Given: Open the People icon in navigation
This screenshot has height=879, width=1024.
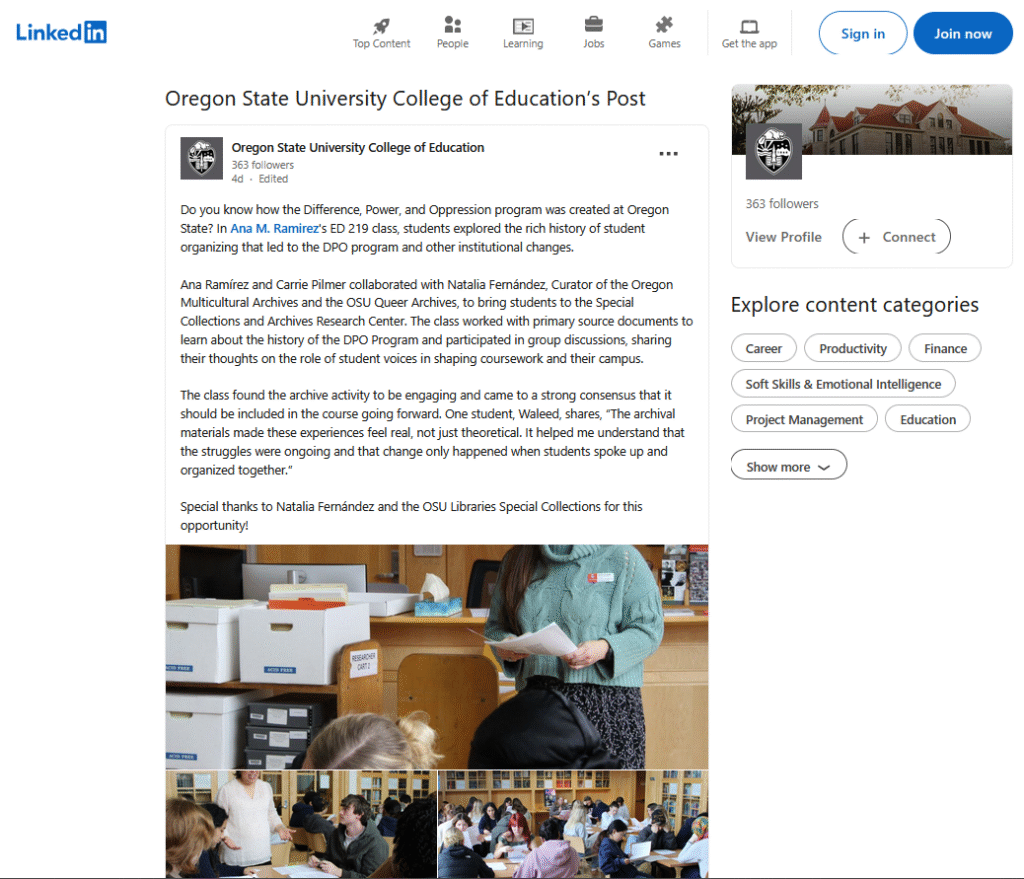Looking at the screenshot, I should (452, 26).
